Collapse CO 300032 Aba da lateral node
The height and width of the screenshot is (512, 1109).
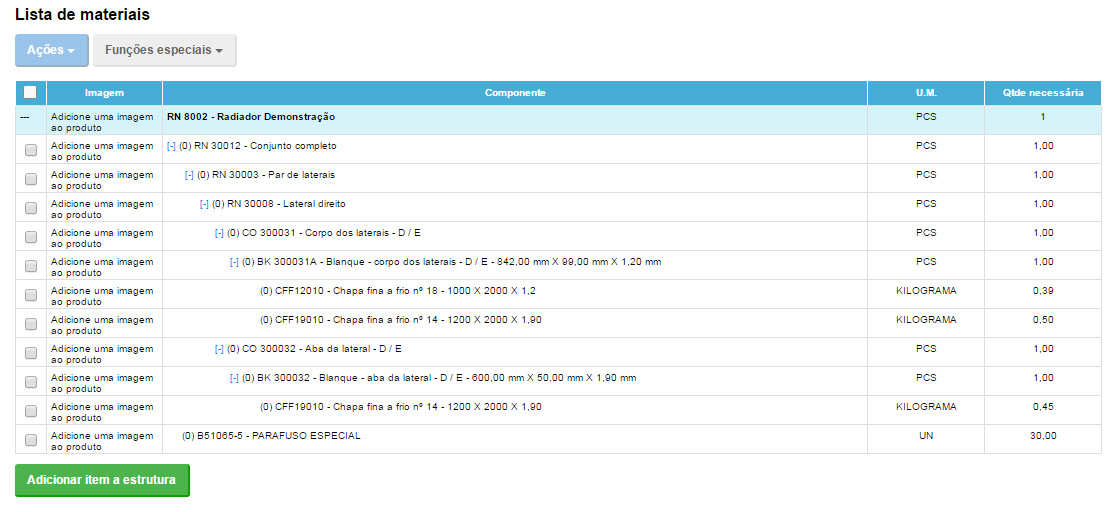point(219,349)
